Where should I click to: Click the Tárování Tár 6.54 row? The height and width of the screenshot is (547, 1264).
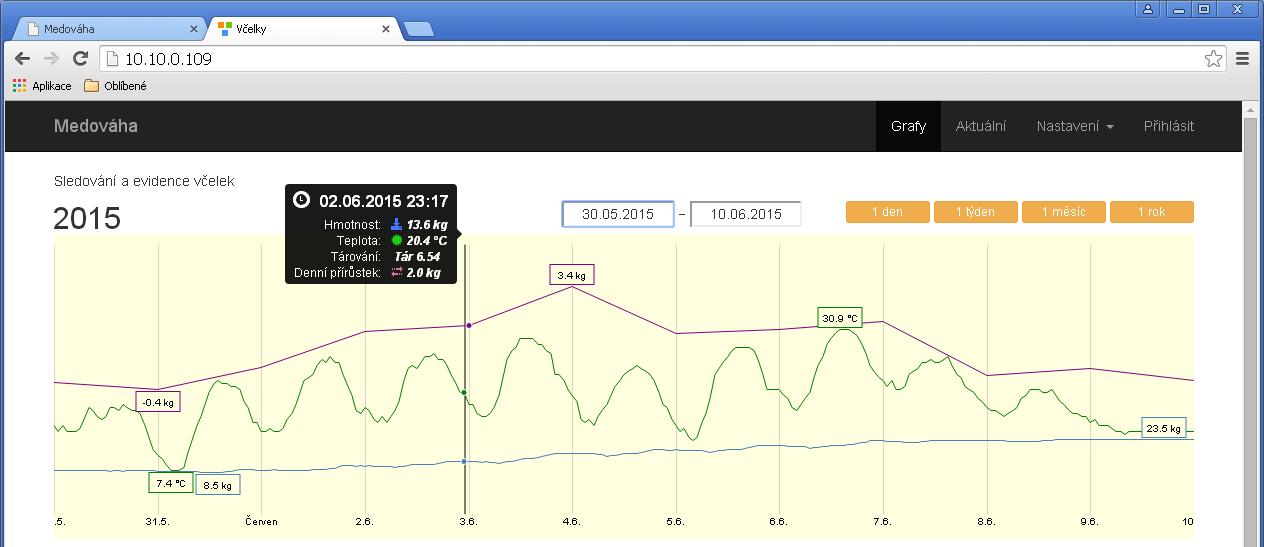click(x=372, y=257)
